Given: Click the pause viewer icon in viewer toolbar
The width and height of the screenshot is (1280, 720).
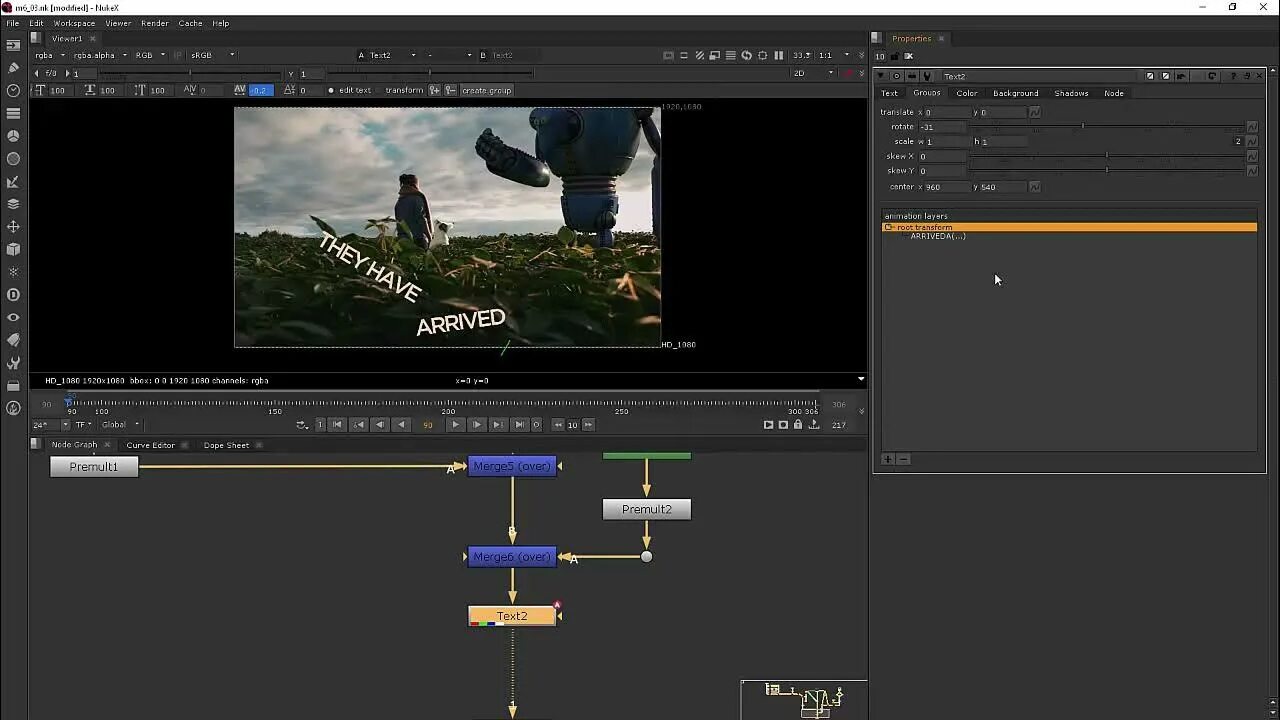Looking at the screenshot, I should (778, 56).
